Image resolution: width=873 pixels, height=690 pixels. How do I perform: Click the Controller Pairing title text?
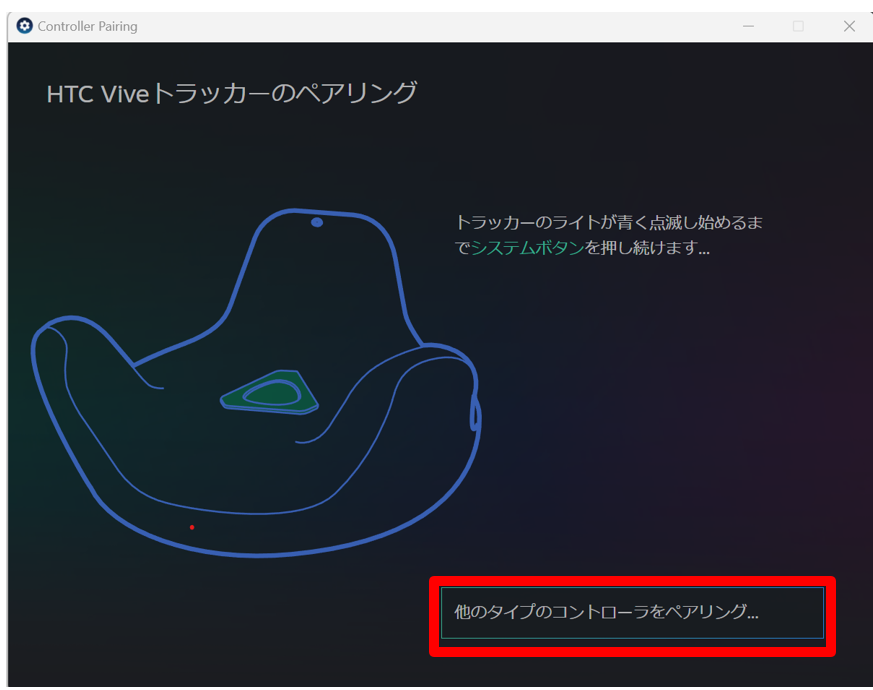coord(87,26)
